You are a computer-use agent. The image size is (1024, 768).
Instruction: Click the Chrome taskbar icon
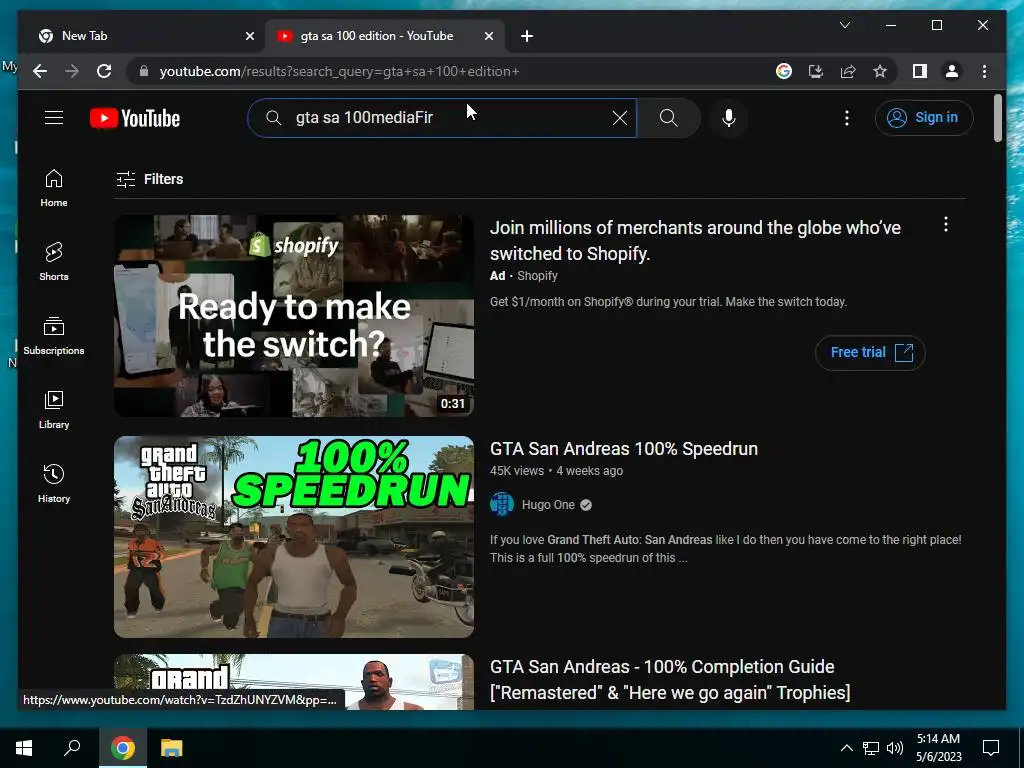click(x=123, y=748)
